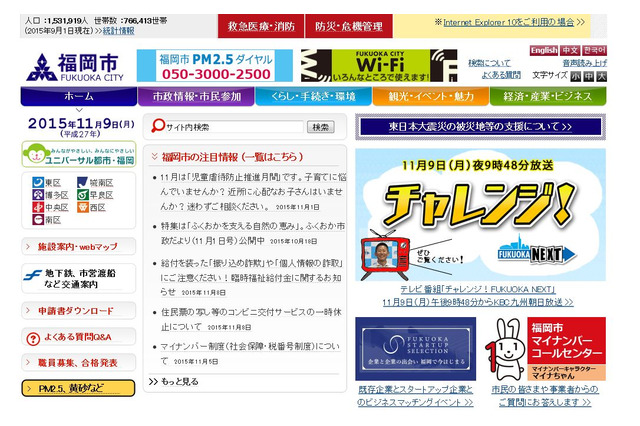Click the subway transit logo icon
The width and height of the screenshot is (640, 426).
[32, 276]
